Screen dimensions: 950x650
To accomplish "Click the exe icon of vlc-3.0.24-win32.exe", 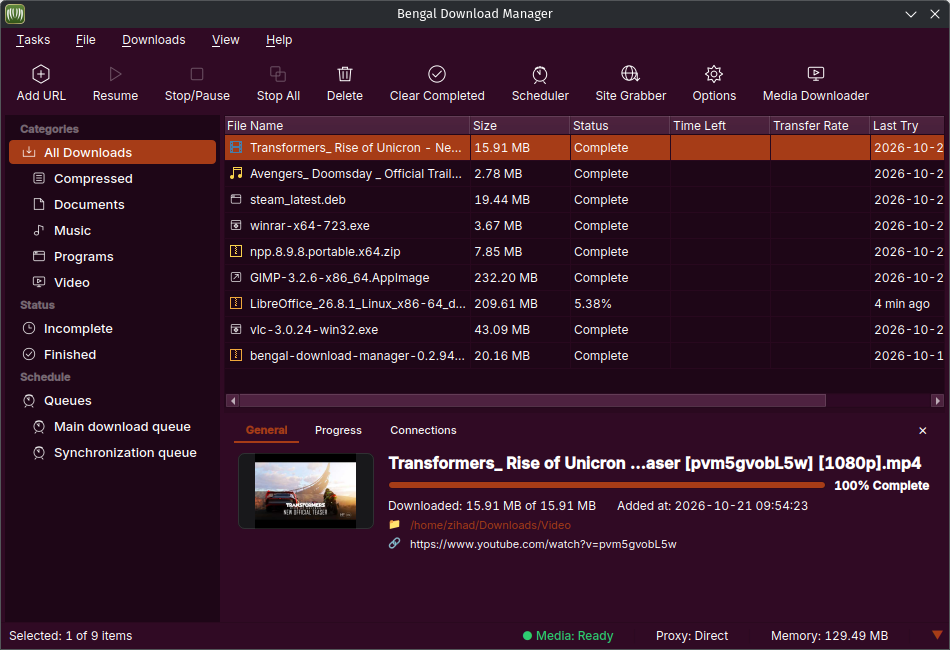I will [236, 330].
